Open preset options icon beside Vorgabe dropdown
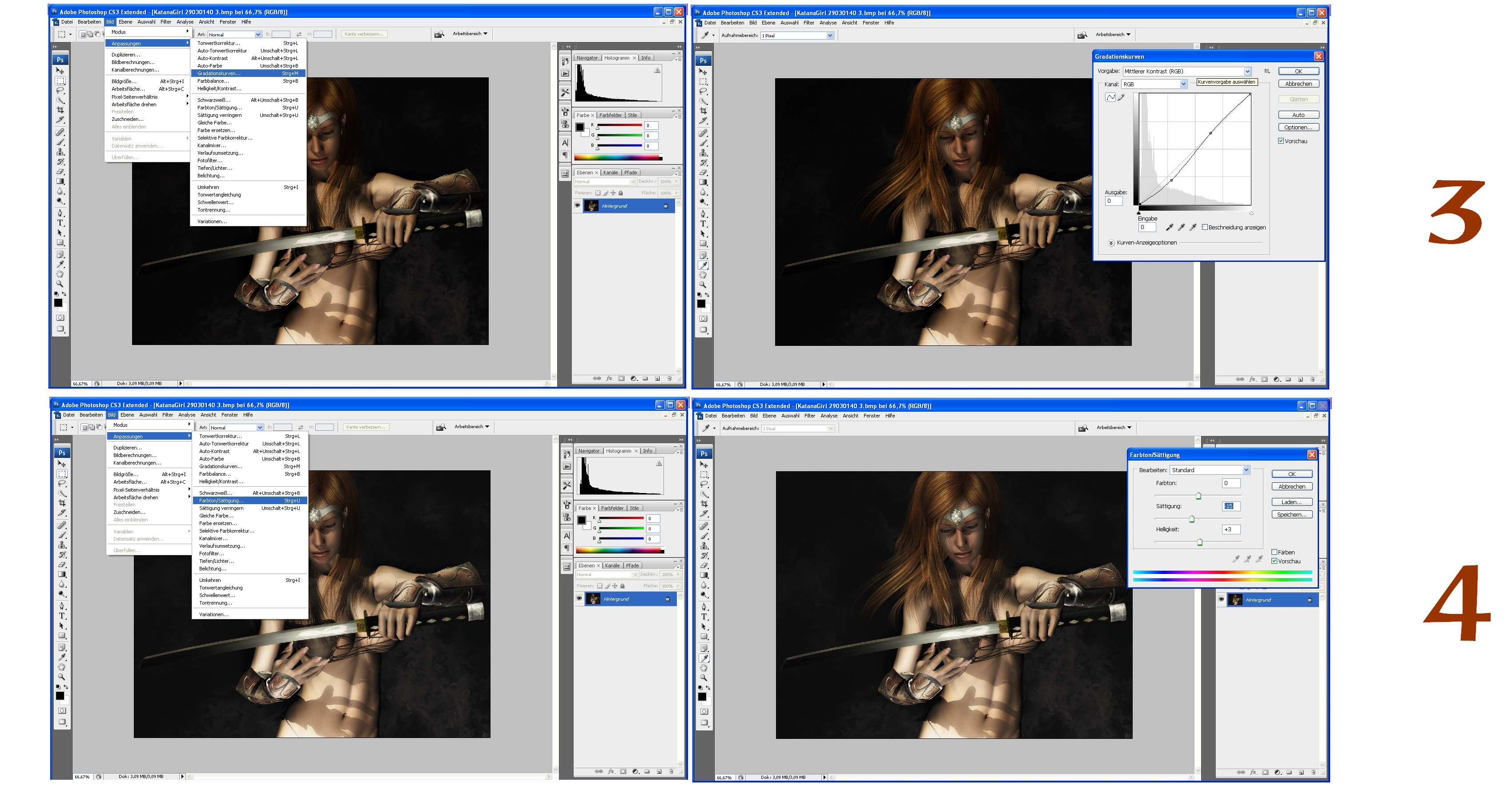Viewport: 1512px width, 798px height. click(1267, 72)
